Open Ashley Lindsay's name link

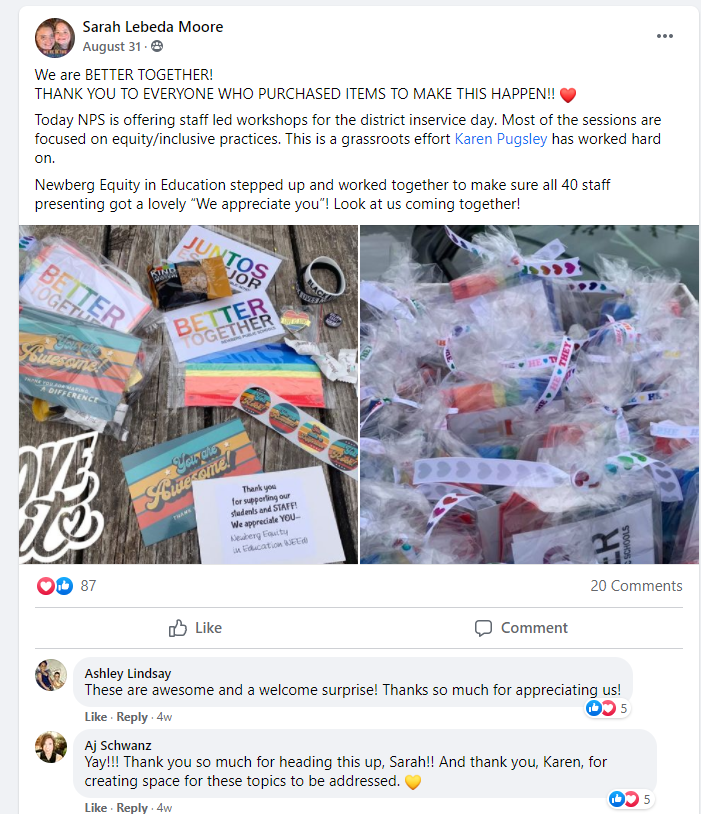tap(128, 673)
